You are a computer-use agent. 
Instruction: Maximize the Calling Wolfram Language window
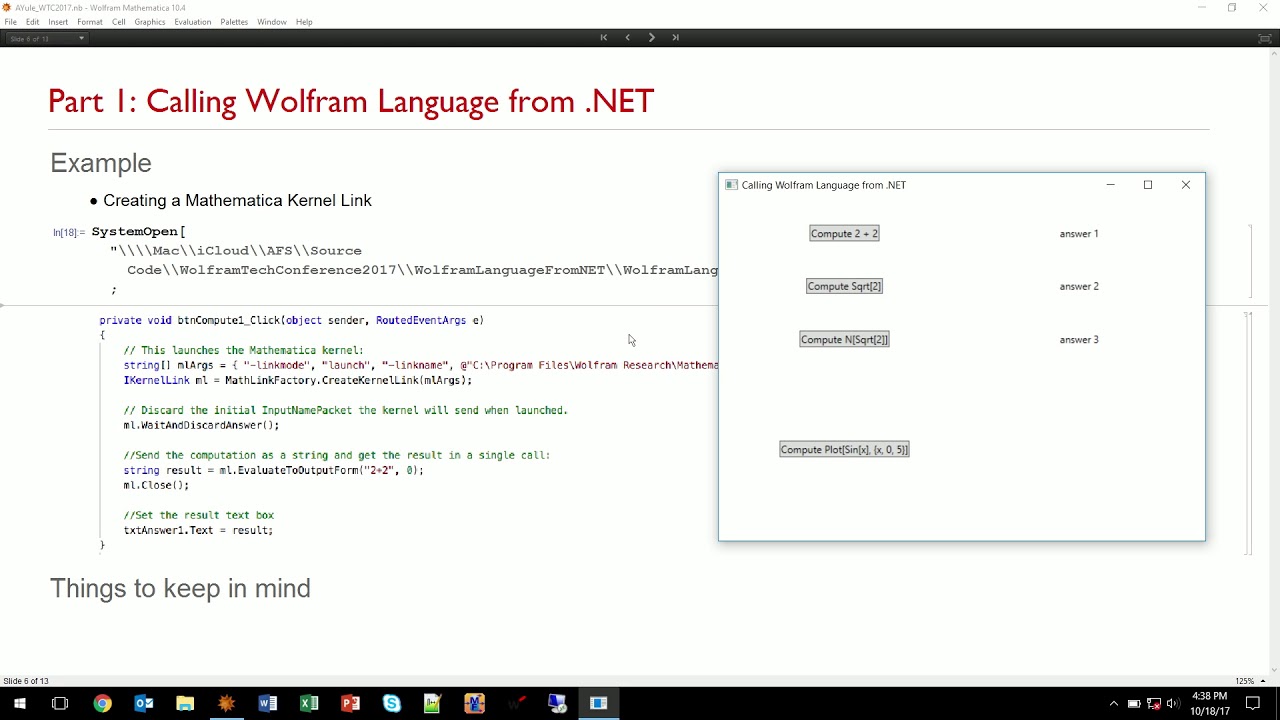[x=1148, y=185]
